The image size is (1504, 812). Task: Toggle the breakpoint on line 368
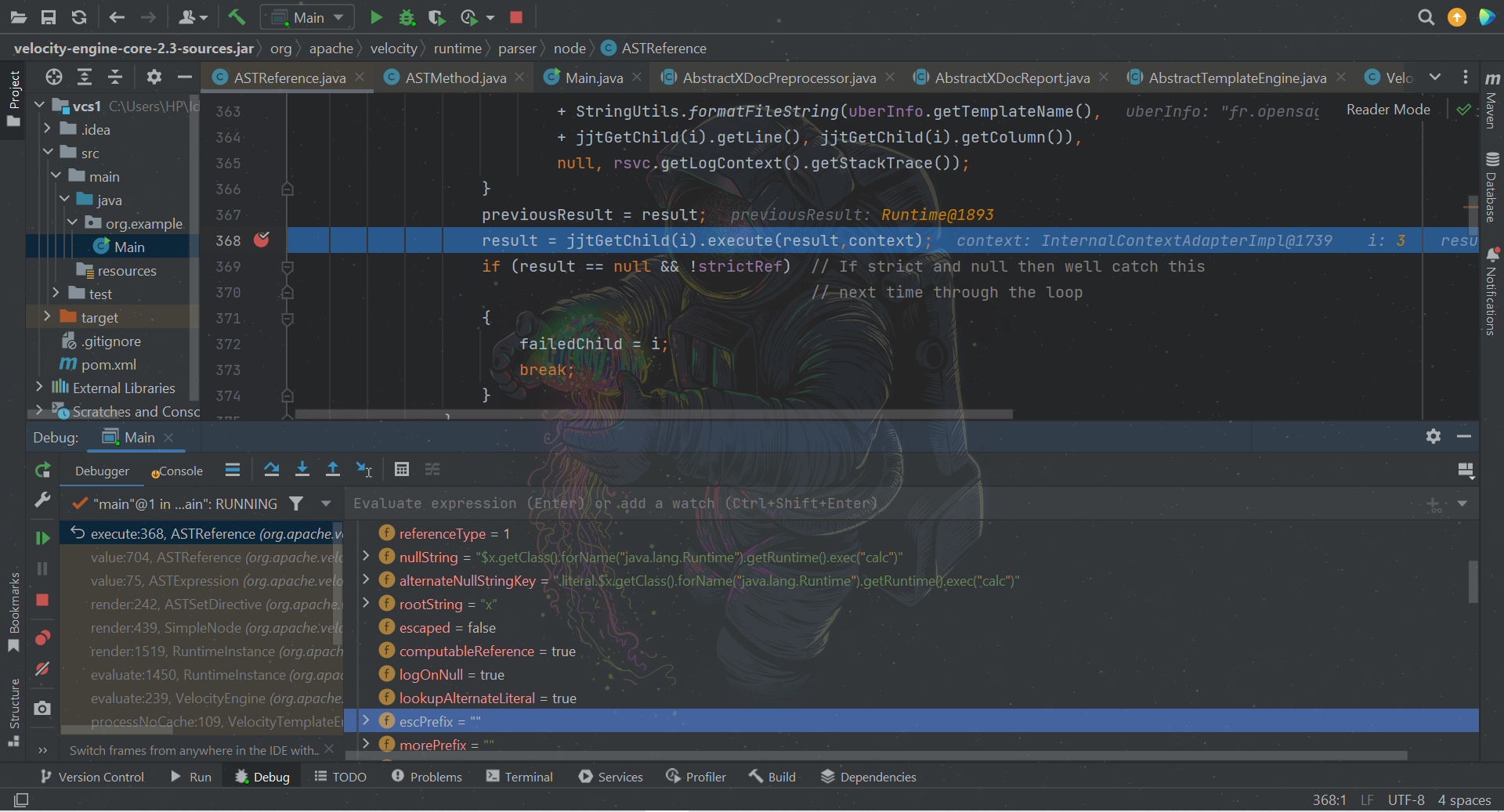[x=262, y=240]
